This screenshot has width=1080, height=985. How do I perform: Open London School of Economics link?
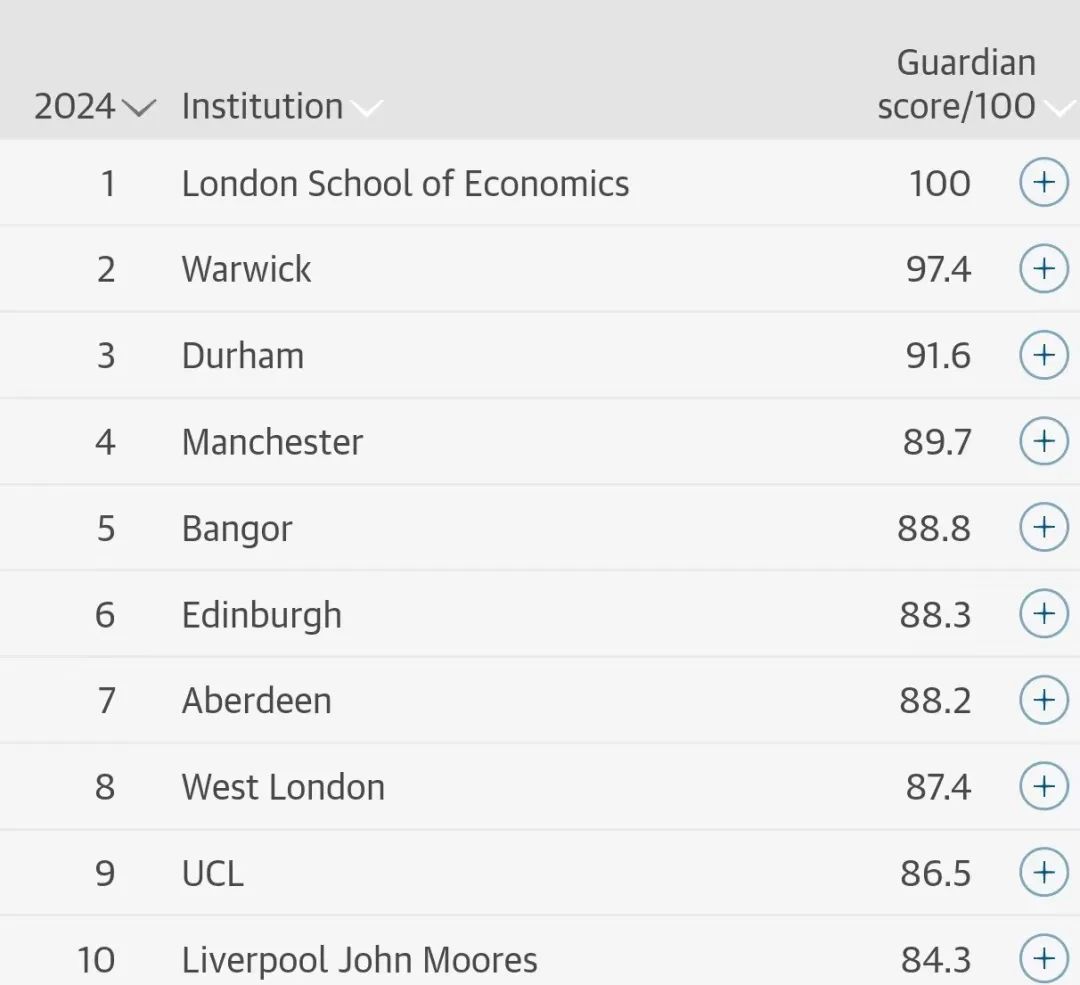click(x=405, y=184)
